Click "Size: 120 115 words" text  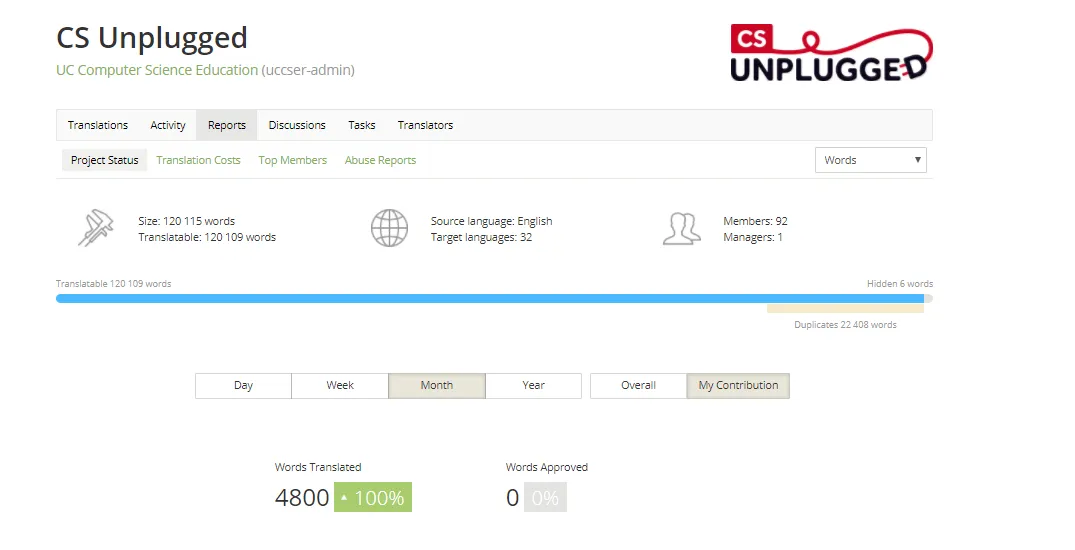186,221
